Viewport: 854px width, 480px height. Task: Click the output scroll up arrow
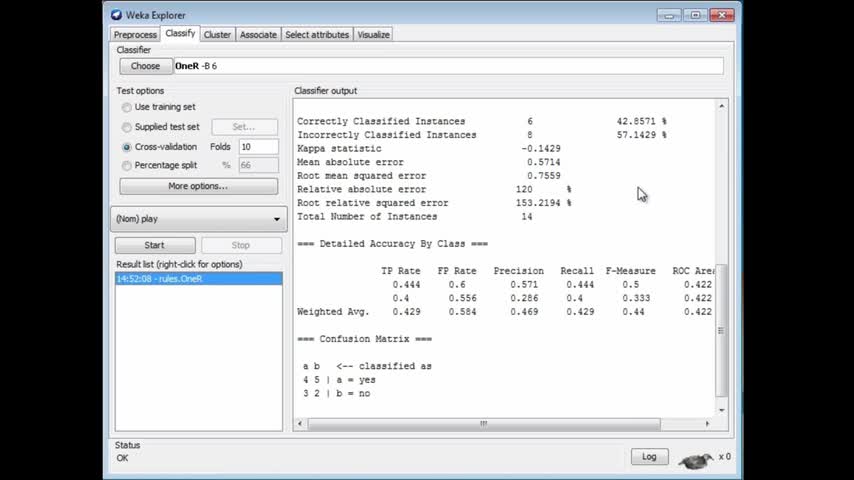click(x=722, y=106)
